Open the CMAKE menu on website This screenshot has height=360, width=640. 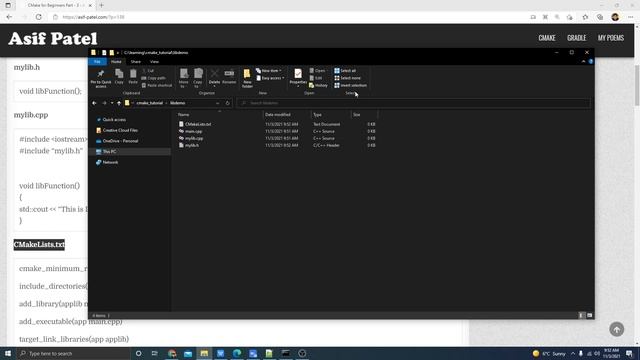pos(547,38)
